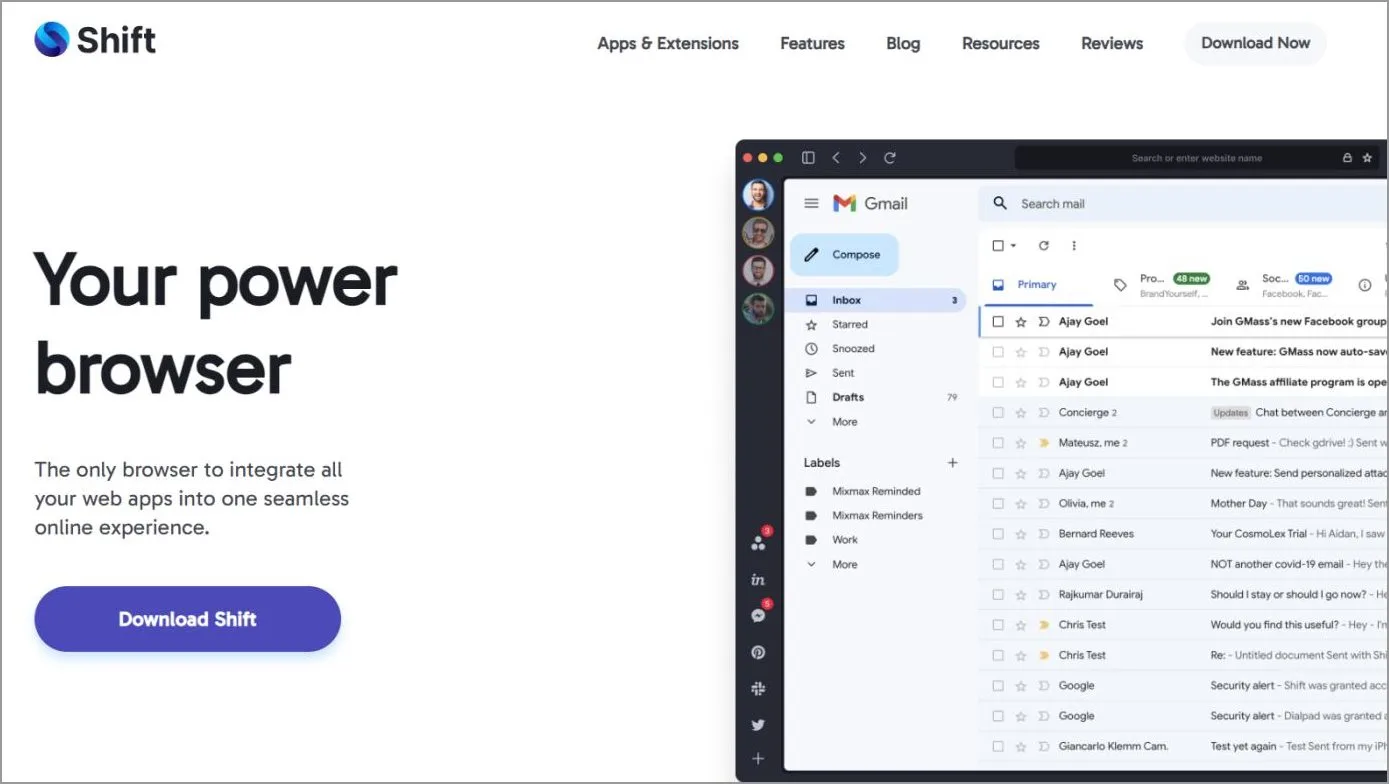Toggle importance marker on Mateusz PDF request email
Image resolution: width=1389 pixels, height=784 pixels.
point(1043,443)
